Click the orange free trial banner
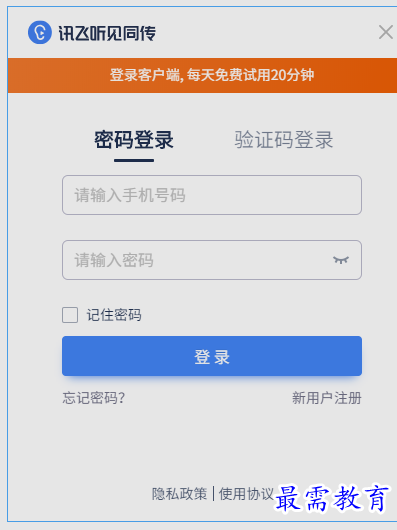The height and width of the screenshot is (530, 397). click(202, 75)
